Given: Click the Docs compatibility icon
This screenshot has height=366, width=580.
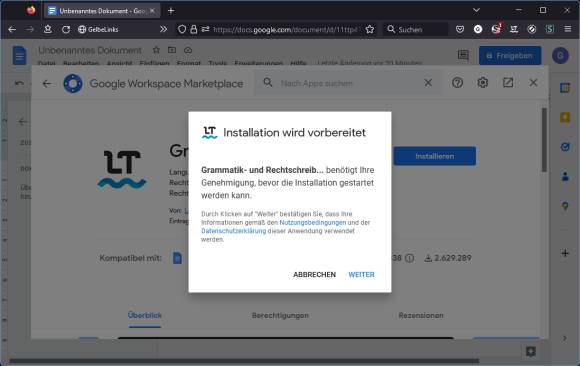Looking at the screenshot, I should (x=178, y=258).
